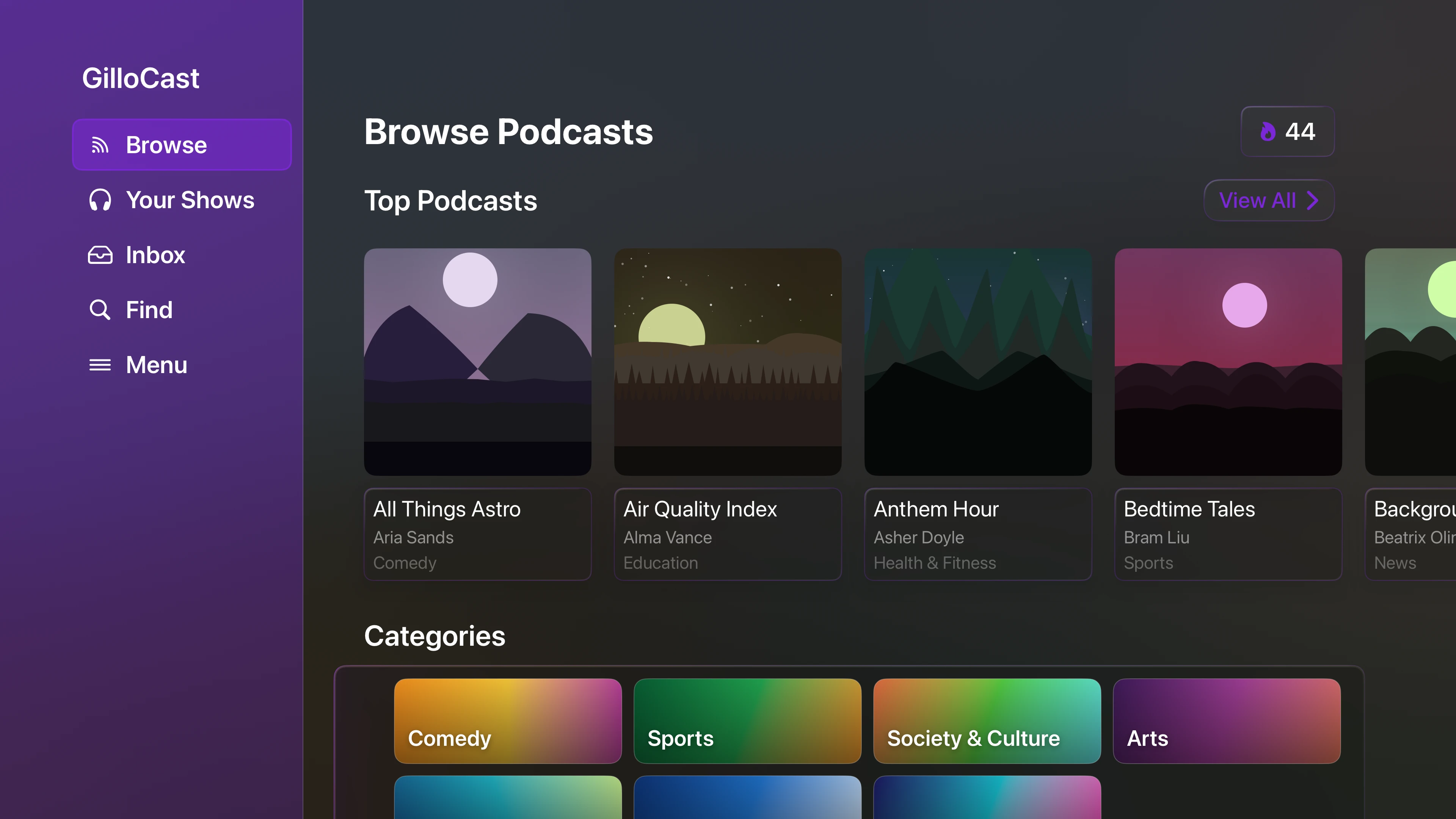The height and width of the screenshot is (819, 1456).
Task: Click author name Asher Doyle
Action: click(x=918, y=538)
